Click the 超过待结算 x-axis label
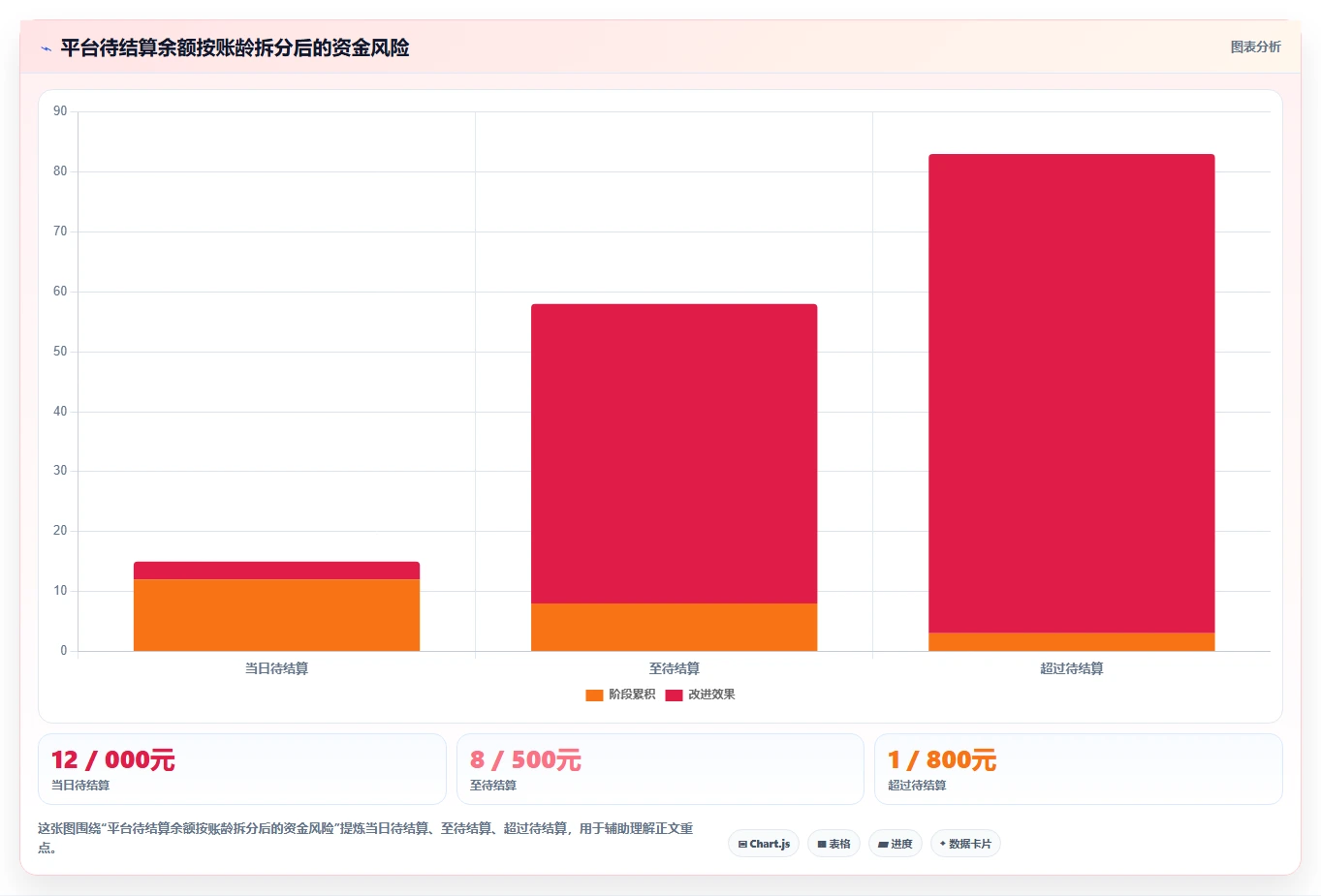This screenshot has width=1321, height=896. tap(1071, 668)
